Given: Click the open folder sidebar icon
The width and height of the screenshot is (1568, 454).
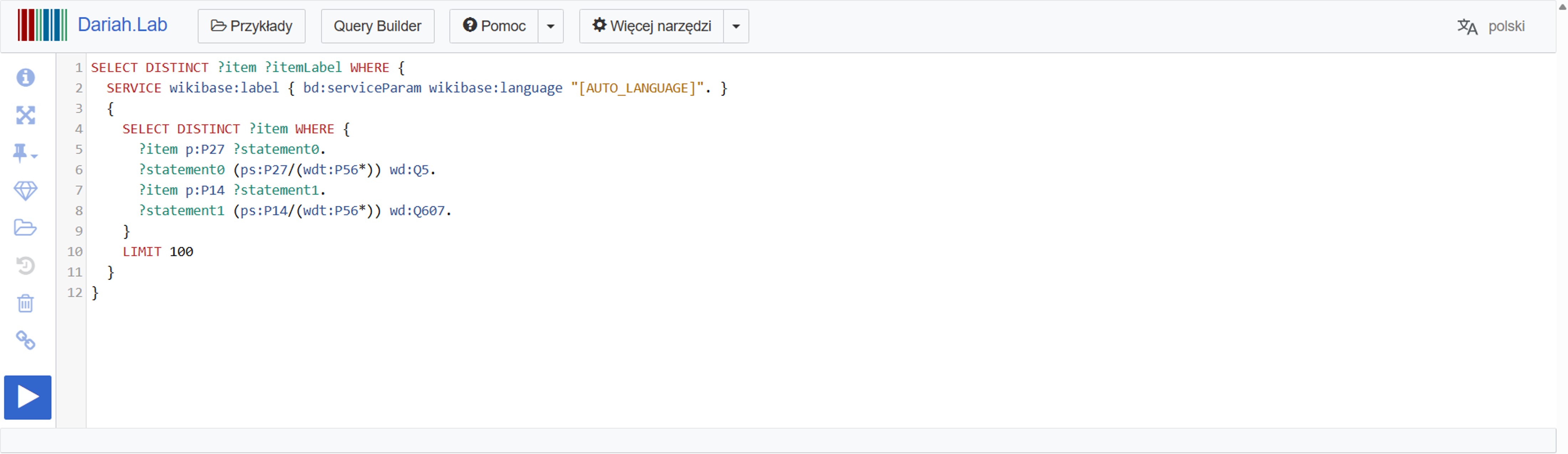Looking at the screenshot, I should (26, 228).
